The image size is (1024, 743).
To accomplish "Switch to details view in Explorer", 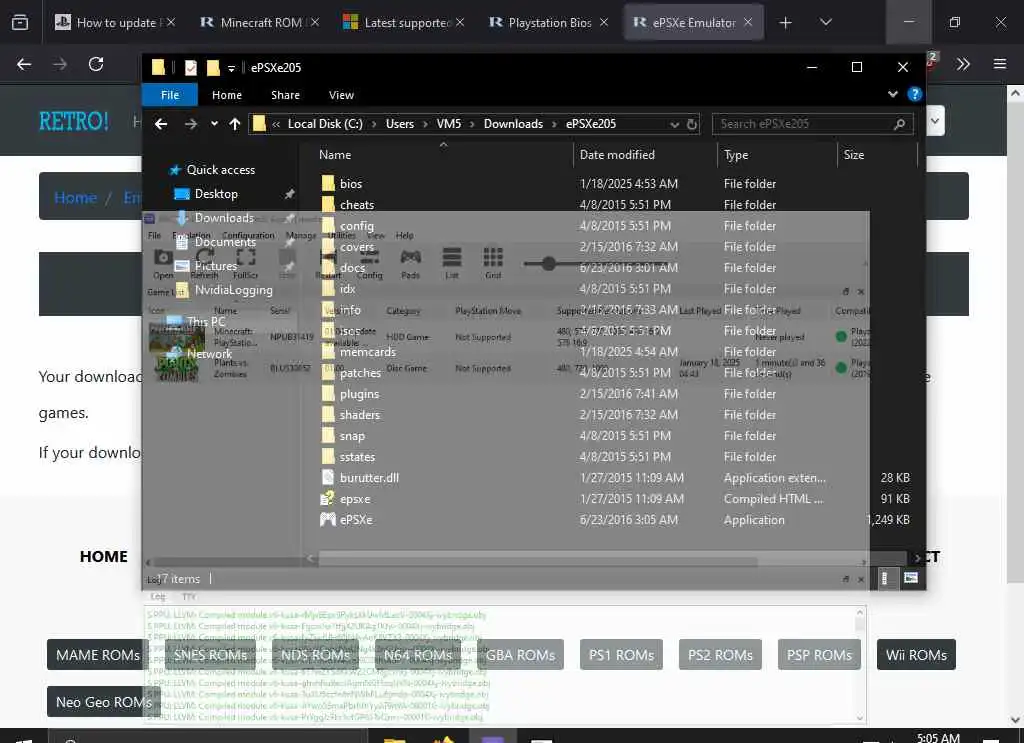I will (x=884, y=578).
